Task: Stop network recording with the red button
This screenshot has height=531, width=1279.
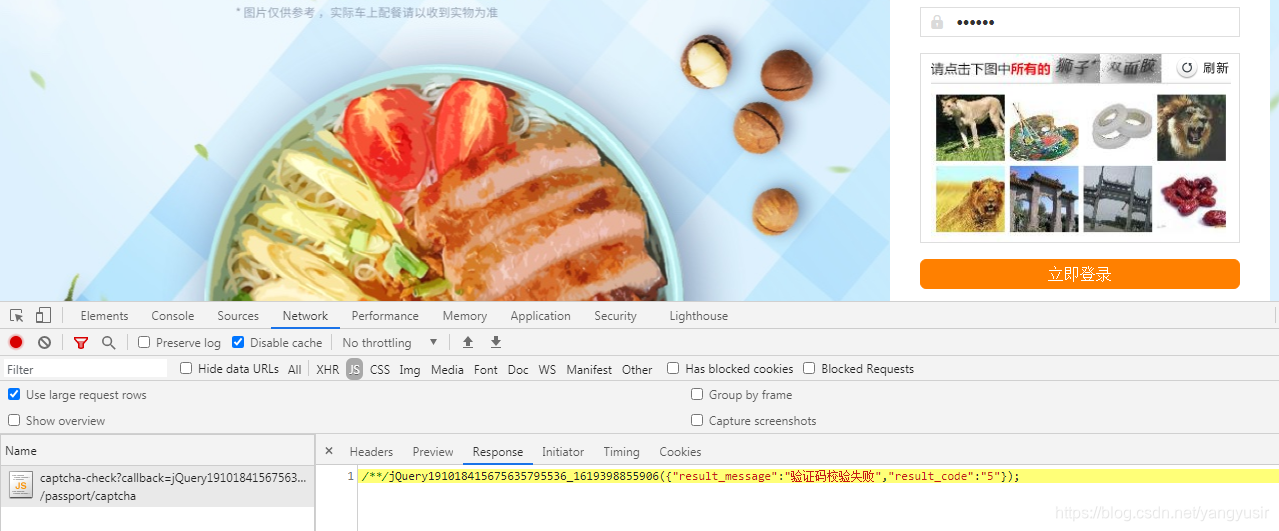Action: (16, 342)
